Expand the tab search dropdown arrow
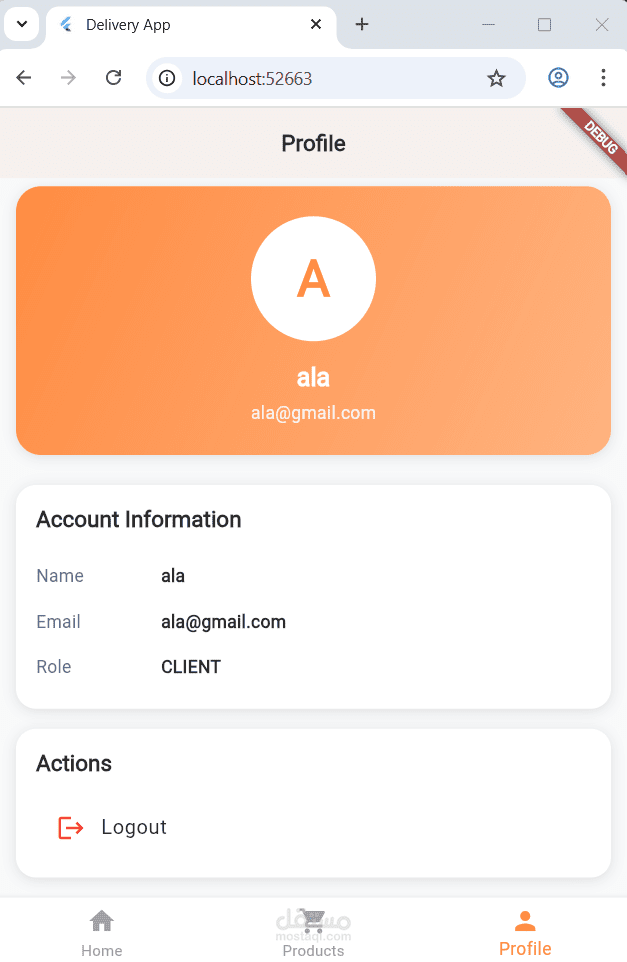 [21, 24]
